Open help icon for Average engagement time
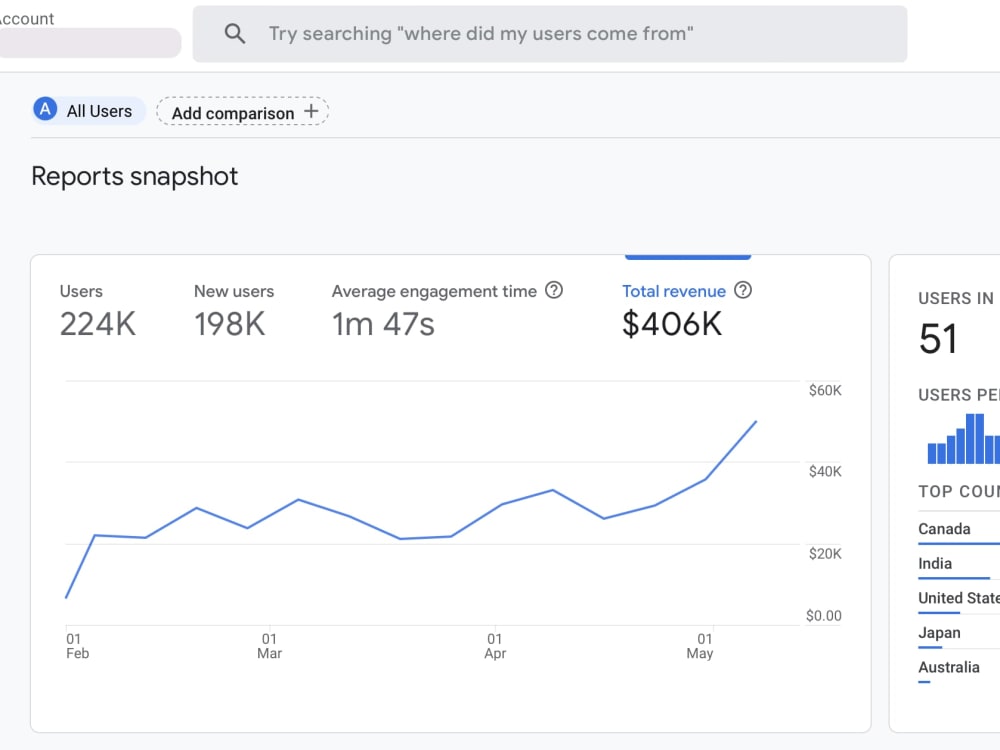This screenshot has height=750, width=1000. pos(554,290)
